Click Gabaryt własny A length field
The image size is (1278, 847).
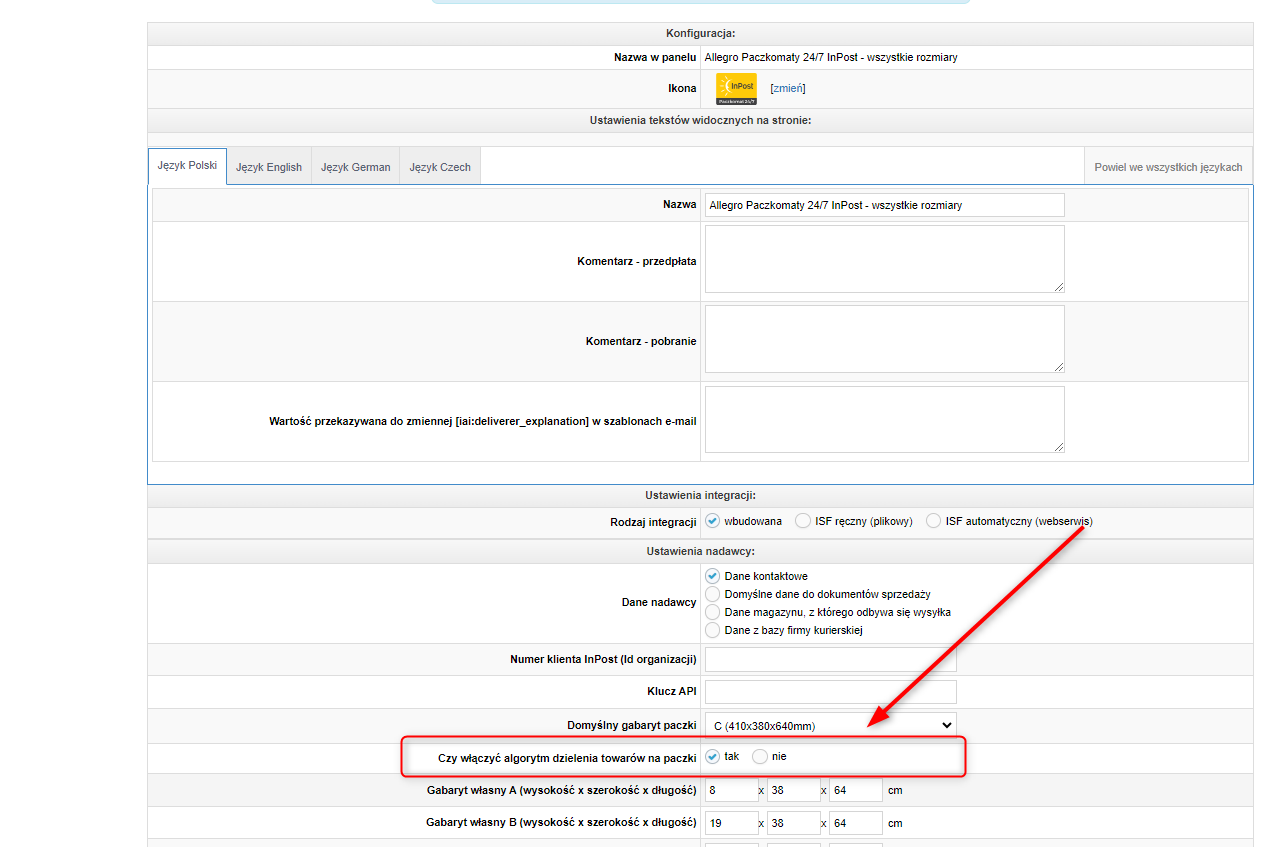click(x=856, y=790)
